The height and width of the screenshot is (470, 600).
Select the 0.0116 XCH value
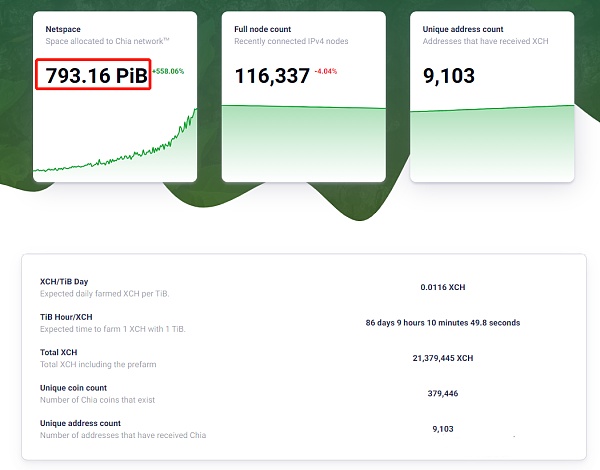(442, 287)
